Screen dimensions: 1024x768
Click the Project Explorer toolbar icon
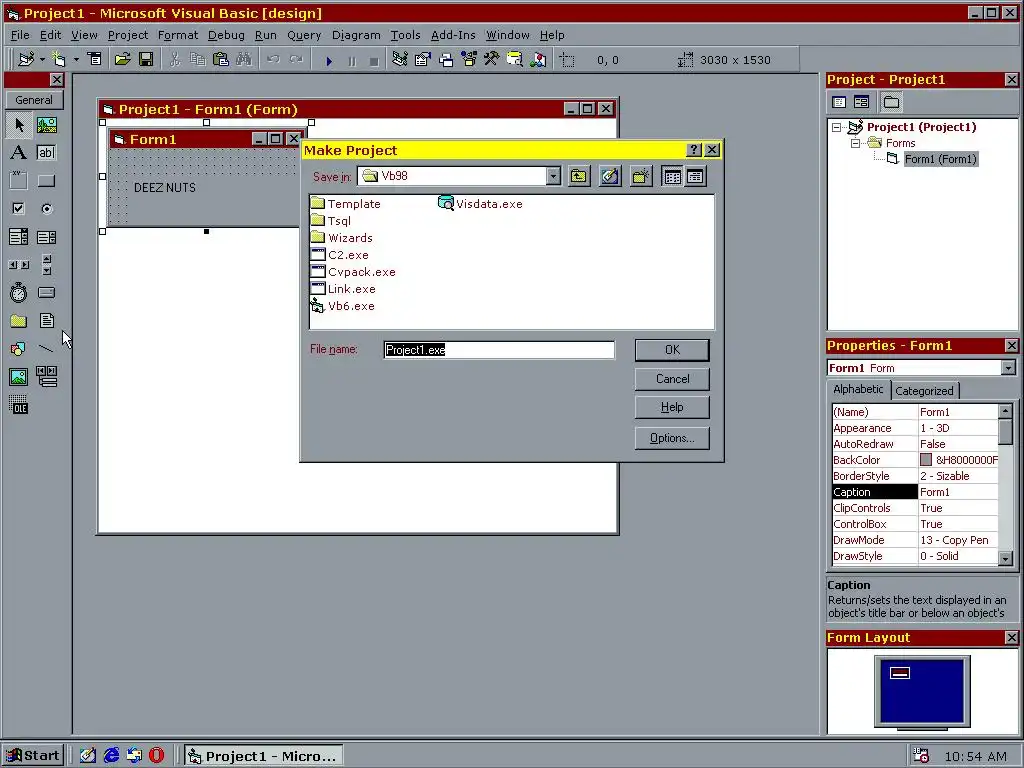400,60
